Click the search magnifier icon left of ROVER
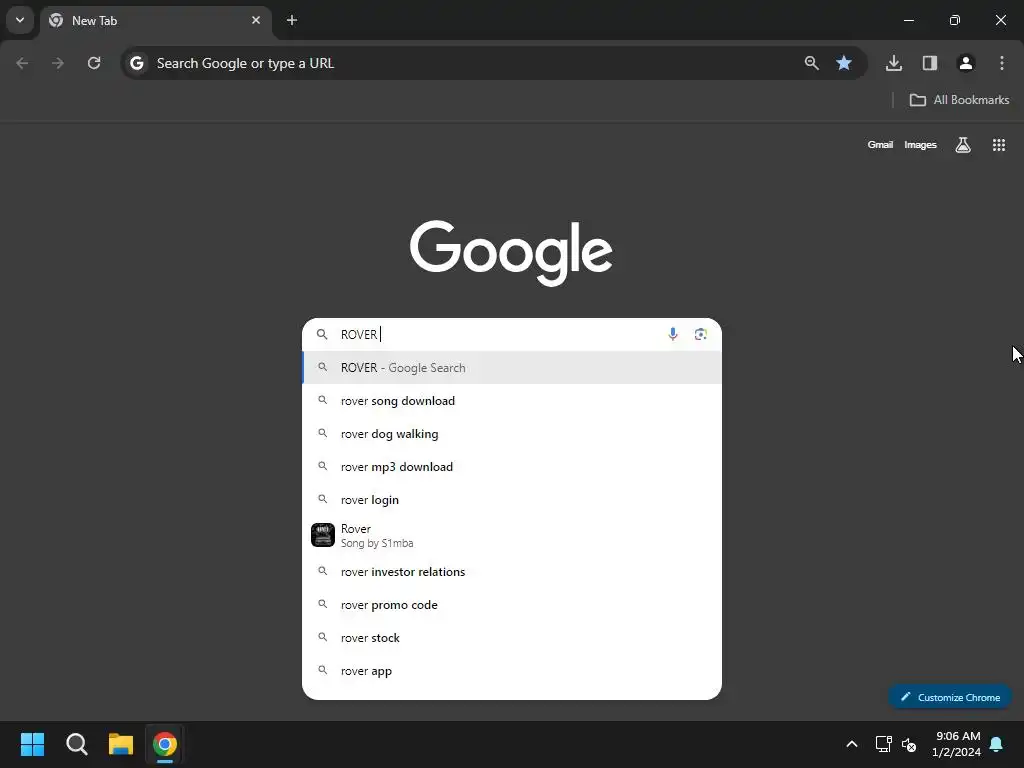 click(322, 334)
